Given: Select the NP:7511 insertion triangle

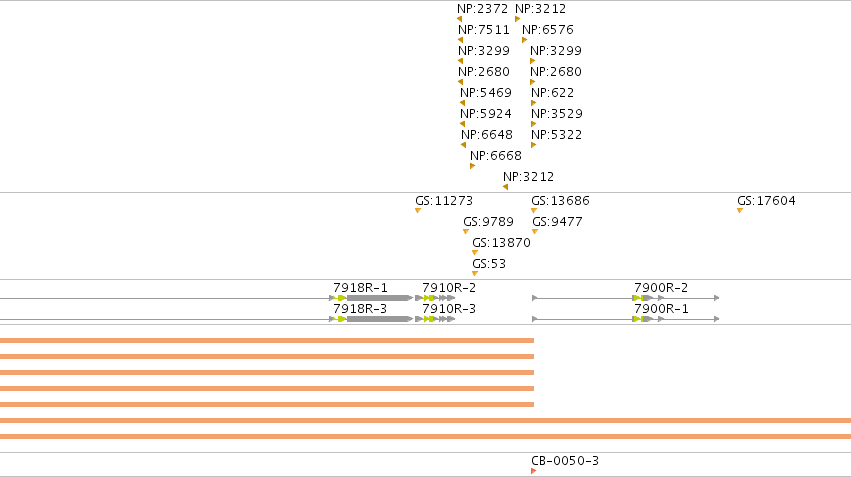Looking at the screenshot, I should tap(461, 40).
